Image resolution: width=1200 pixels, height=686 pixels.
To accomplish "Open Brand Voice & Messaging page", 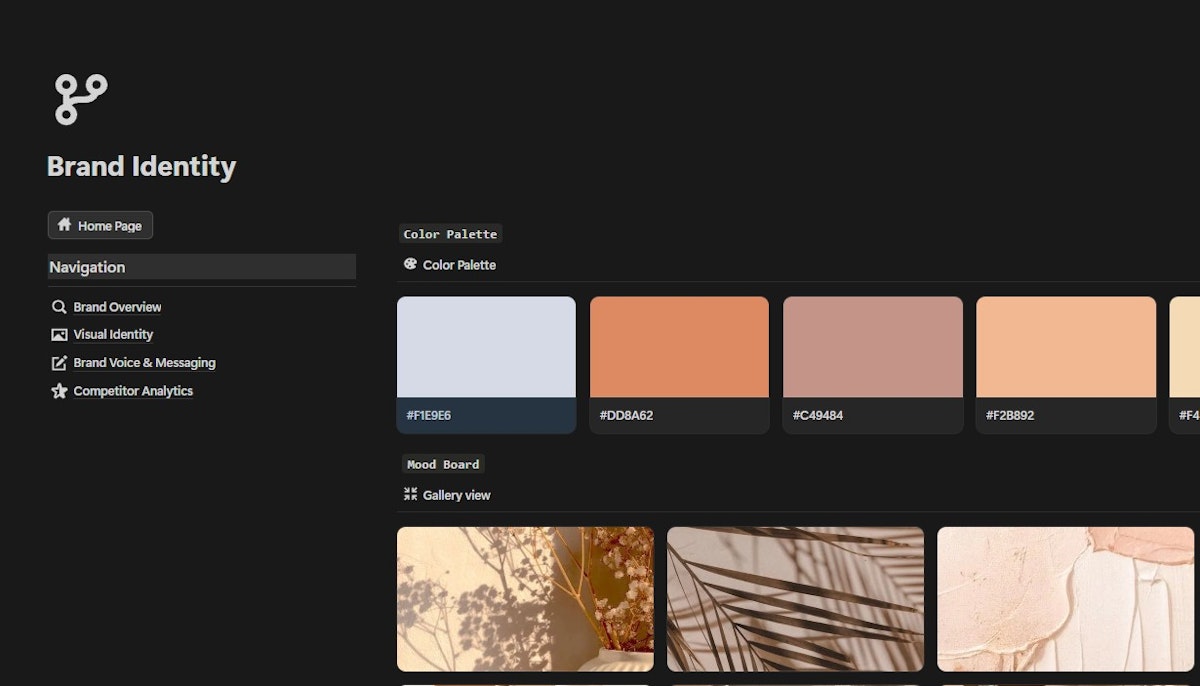I will pyautogui.click(x=144, y=363).
